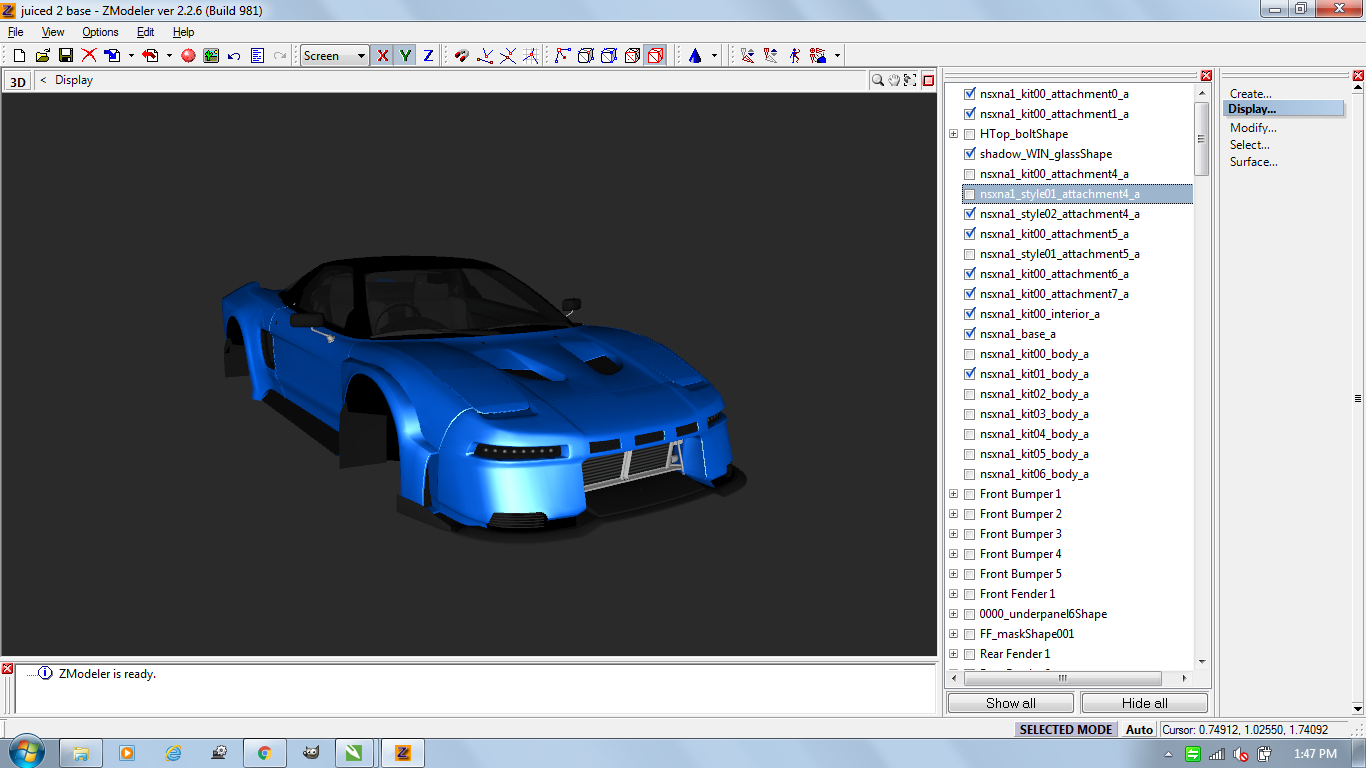
Task: Select the nsxna1_style01_attachment4_a row
Action: click(1077, 194)
